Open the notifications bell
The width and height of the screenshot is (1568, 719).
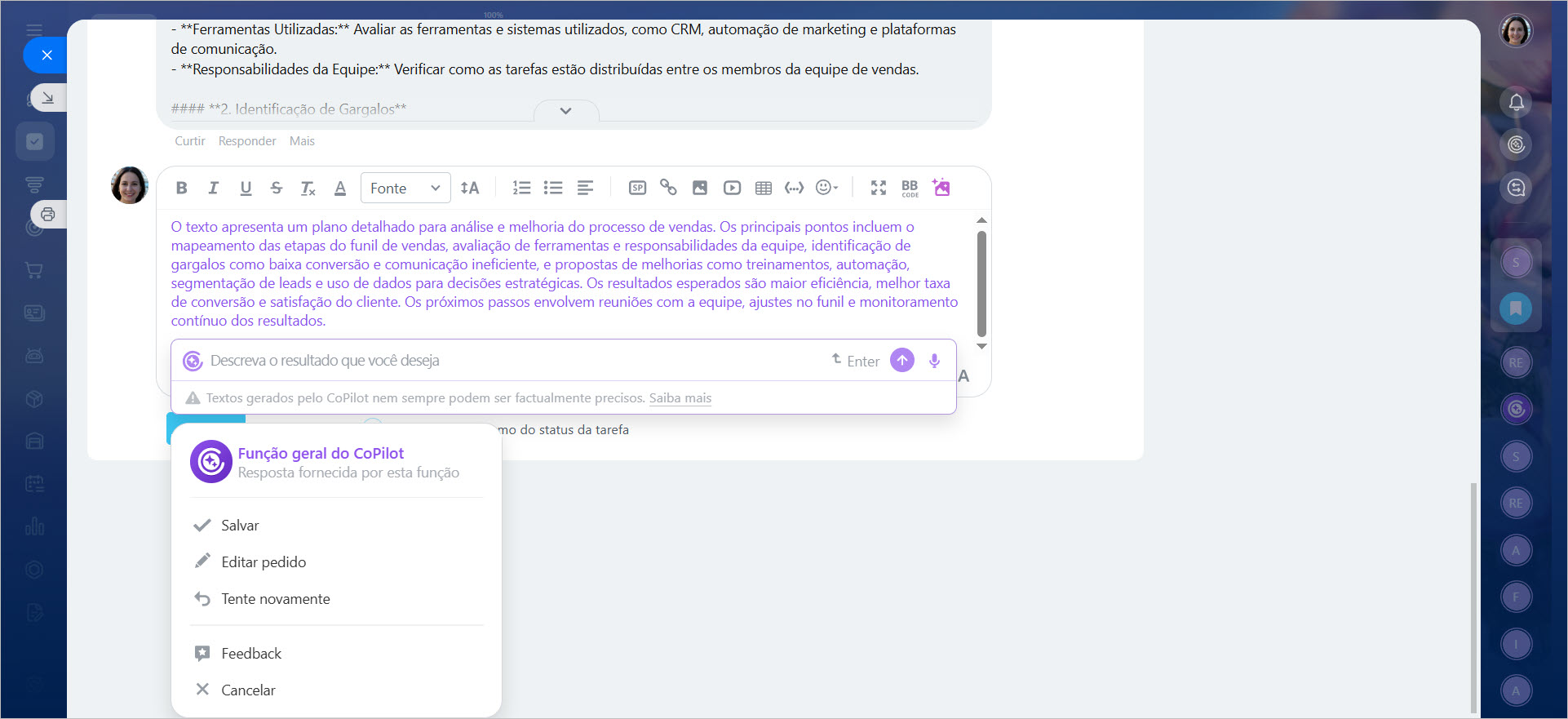pos(1517,103)
